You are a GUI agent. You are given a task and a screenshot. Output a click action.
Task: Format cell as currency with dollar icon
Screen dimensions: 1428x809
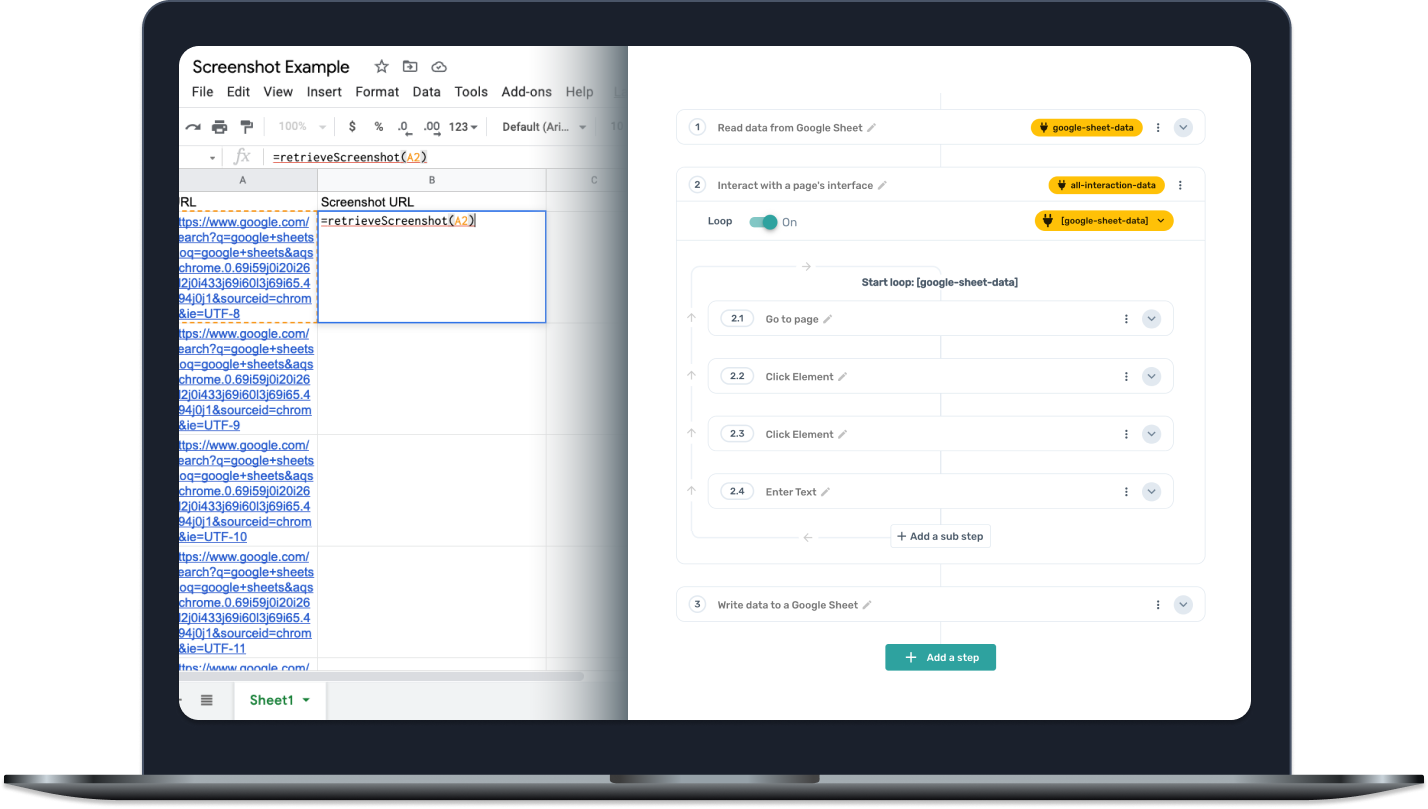point(352,127)
